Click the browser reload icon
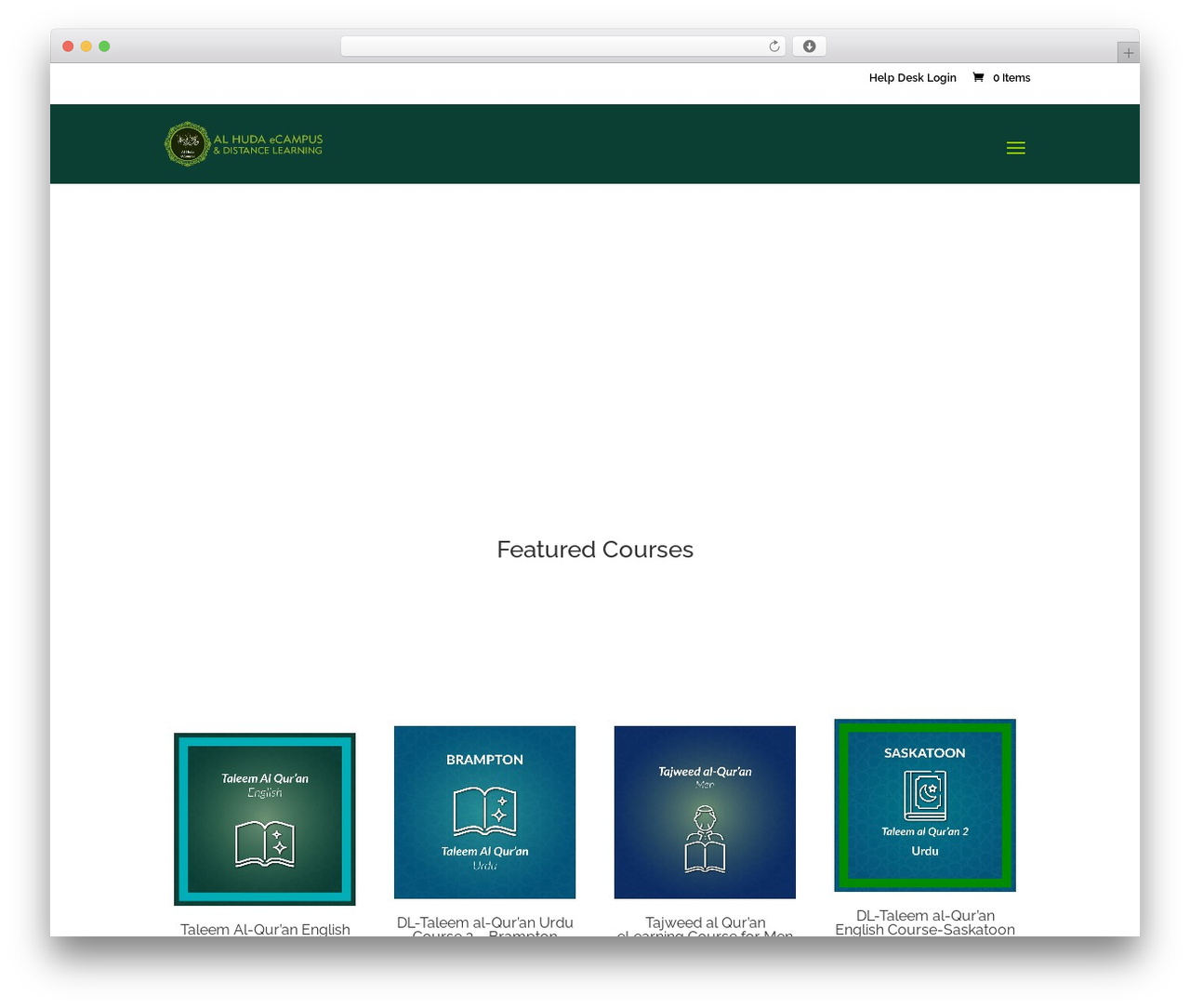This screenshot has width=1190, height=1008. tap(774, 46)
